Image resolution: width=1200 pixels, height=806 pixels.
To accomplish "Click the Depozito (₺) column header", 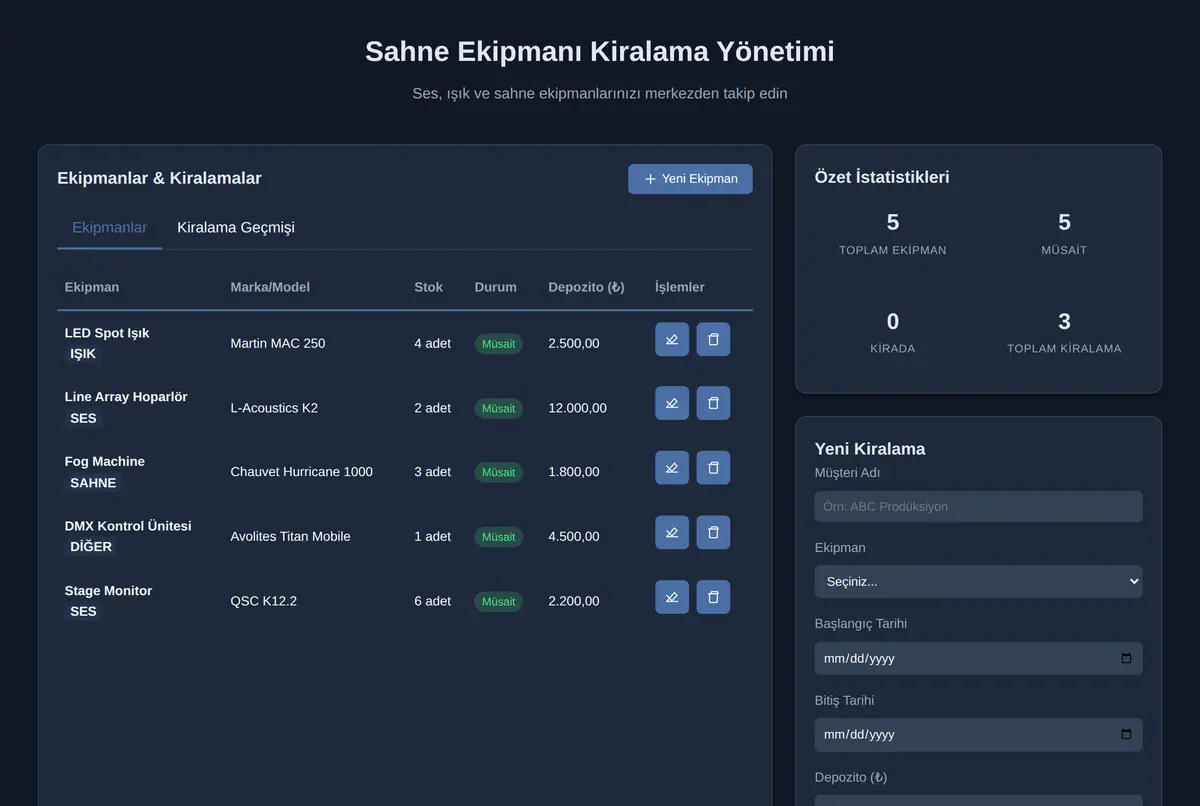I will pyautogui.click(x=586, y=287).
